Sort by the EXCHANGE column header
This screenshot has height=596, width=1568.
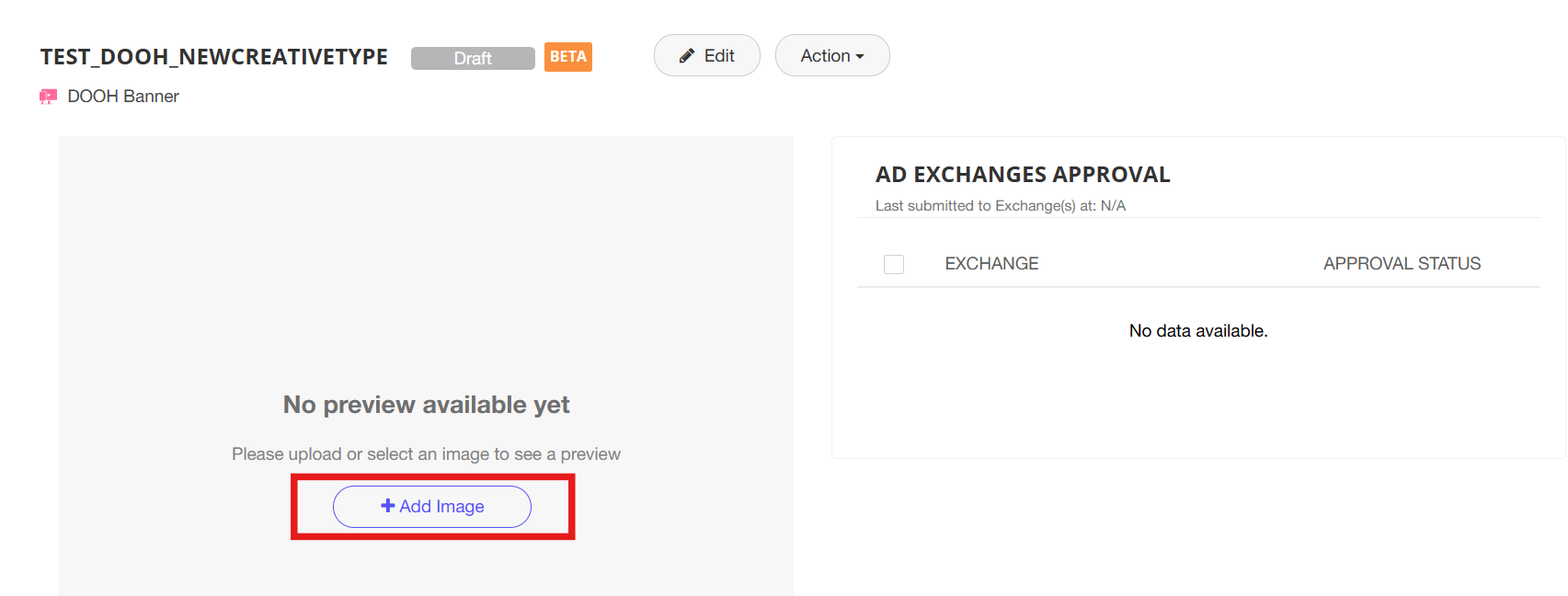tap(991, 264)
